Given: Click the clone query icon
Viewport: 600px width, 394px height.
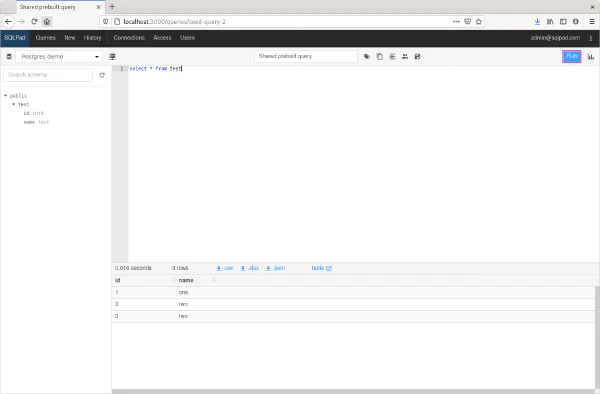Looking at the screenshot, I should (x=380, y=57).
